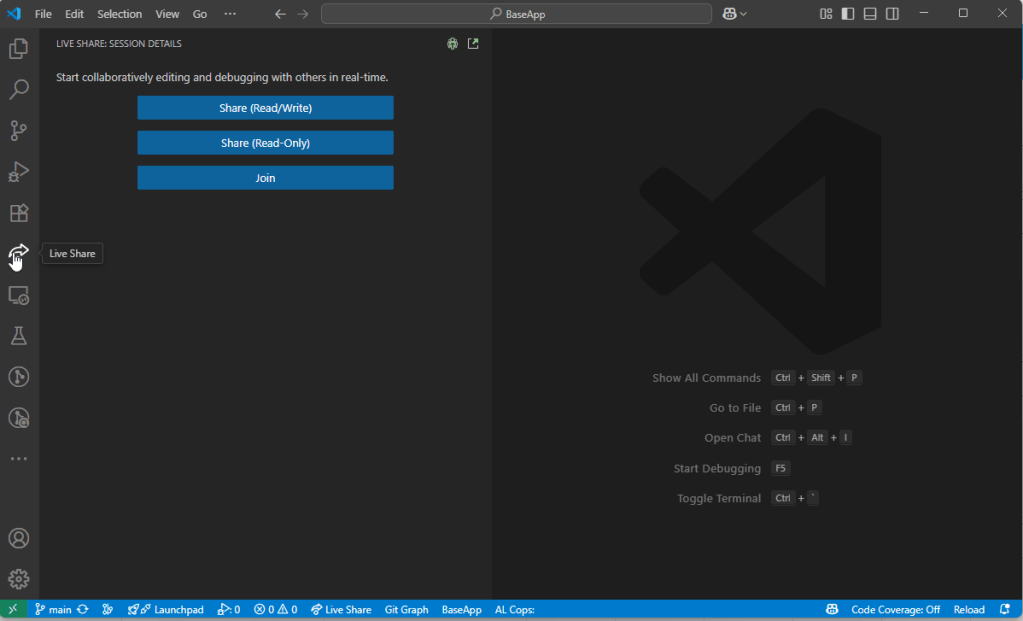Open the Selection menu
The height and width of the screenshot is (621, 1023).
point(119,14)
